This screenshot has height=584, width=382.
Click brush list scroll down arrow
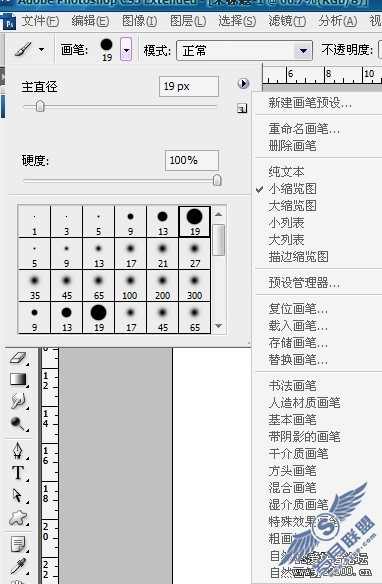(x=219, y=326)
